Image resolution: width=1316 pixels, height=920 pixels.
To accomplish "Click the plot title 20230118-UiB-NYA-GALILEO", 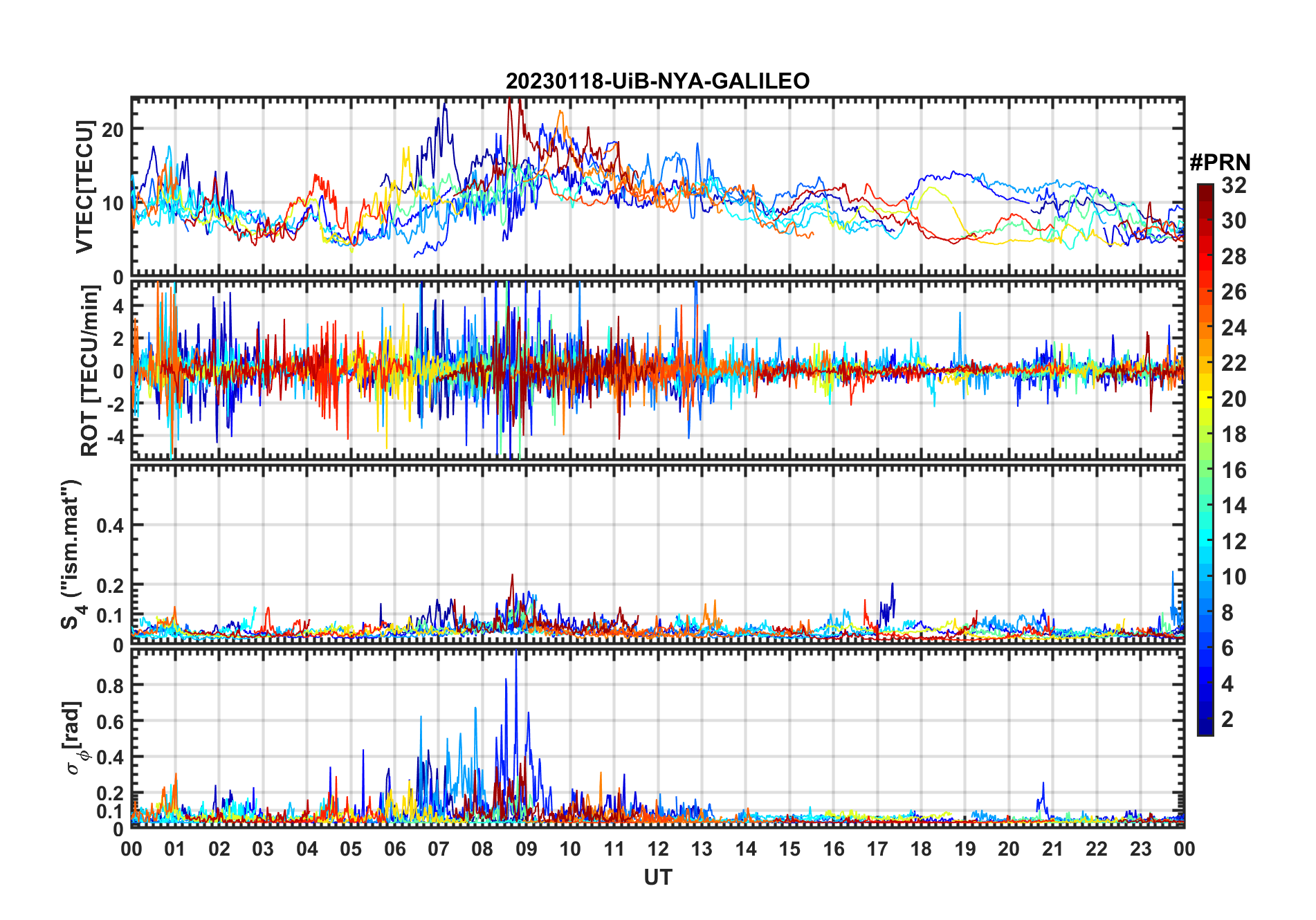I will pyautogui.click(x=657, y=82).
